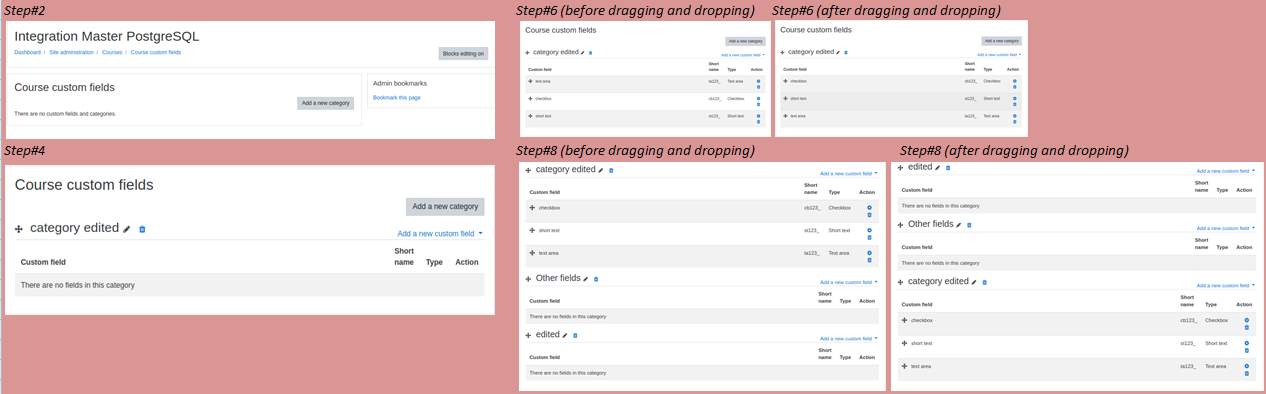Click move handle icon before Step#4 category edited

pyautogui.click(x=19, y=229)
